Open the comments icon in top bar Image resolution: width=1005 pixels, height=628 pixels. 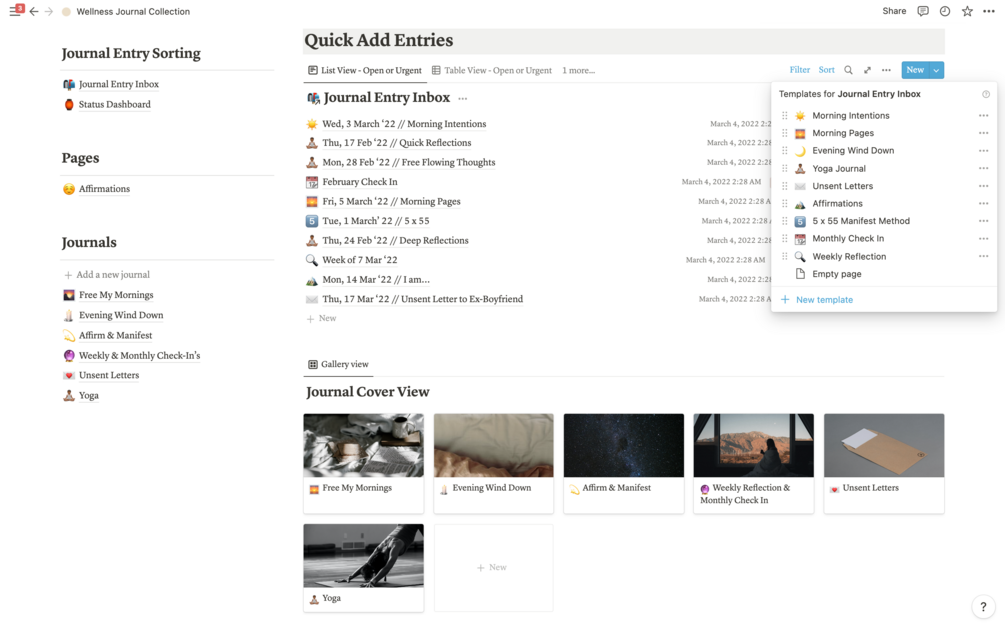point(923,11)
